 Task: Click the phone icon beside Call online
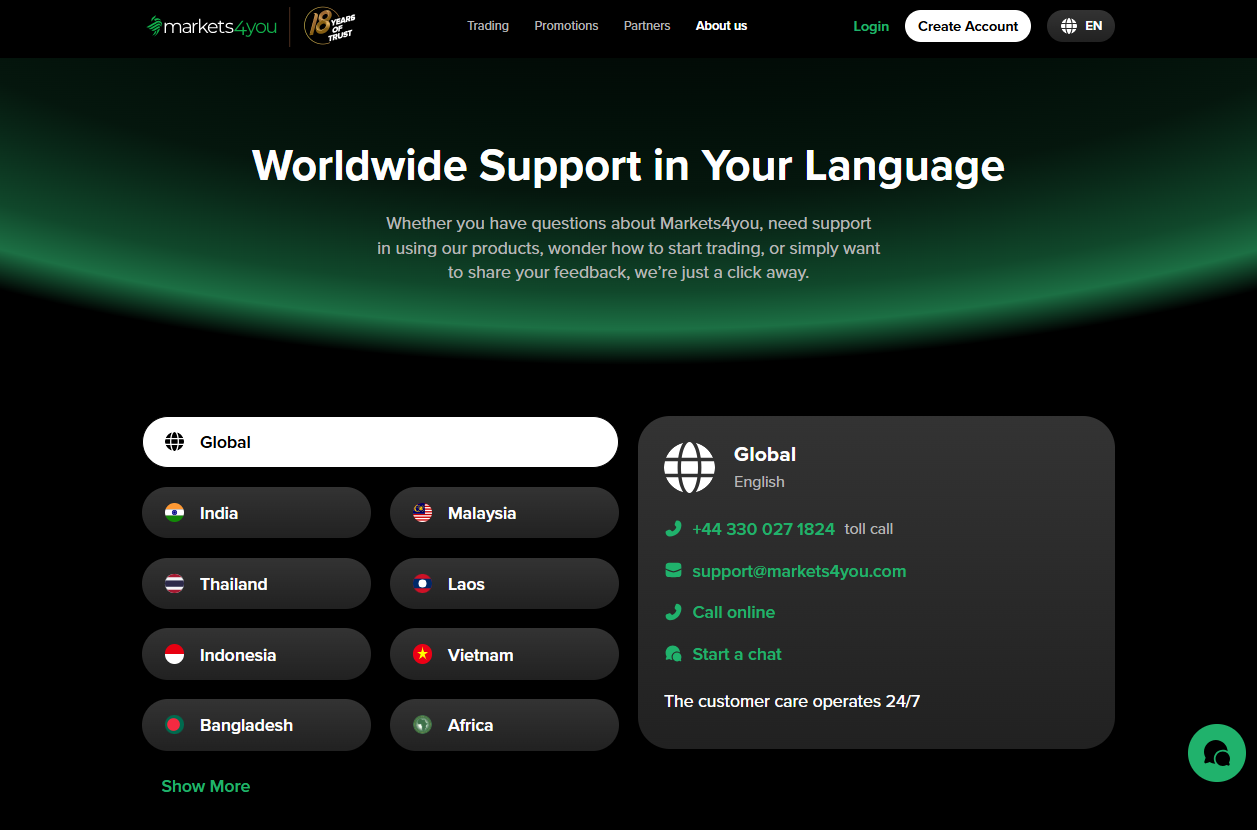point(673,612)
